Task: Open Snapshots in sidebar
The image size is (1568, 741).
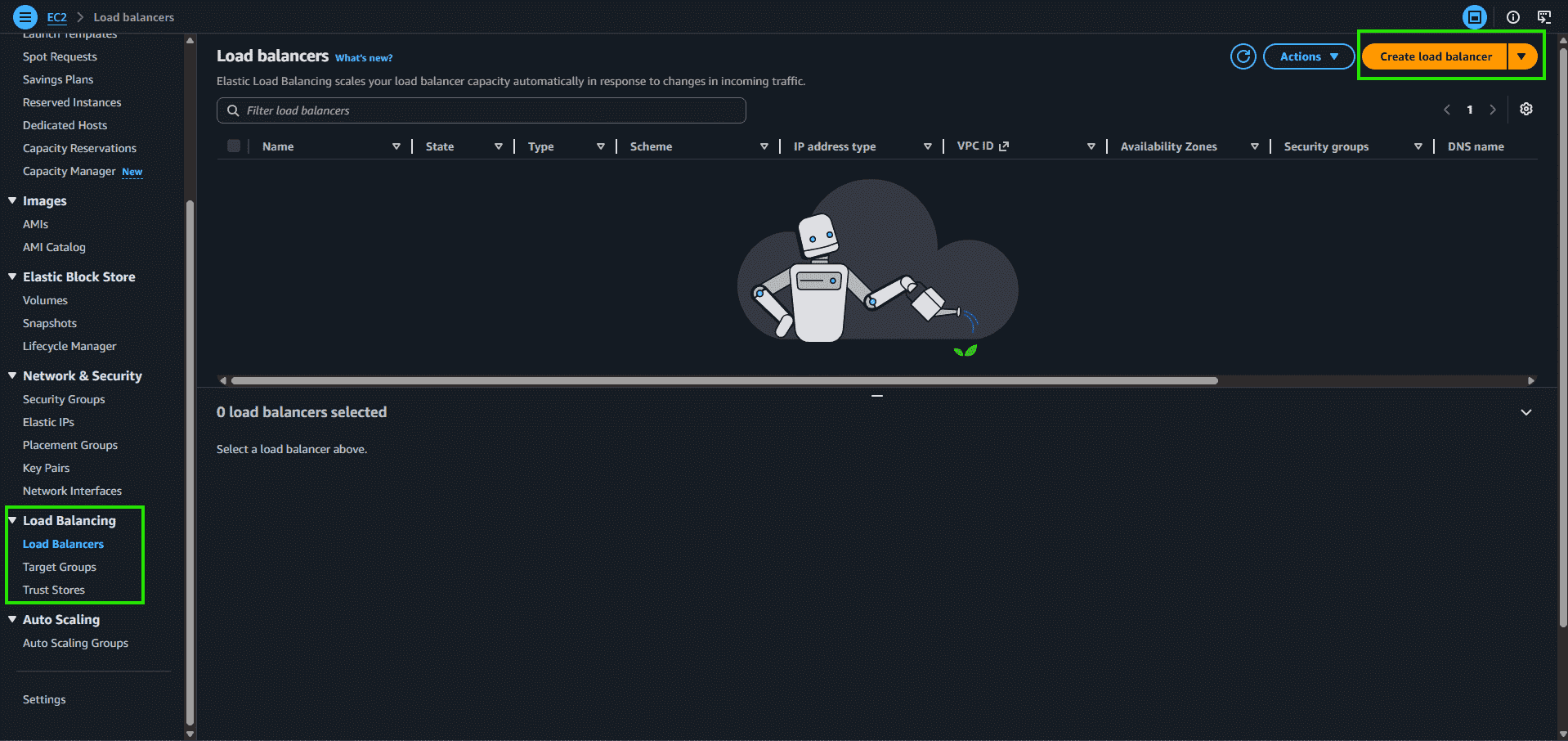Action: (x=50, y=323)
